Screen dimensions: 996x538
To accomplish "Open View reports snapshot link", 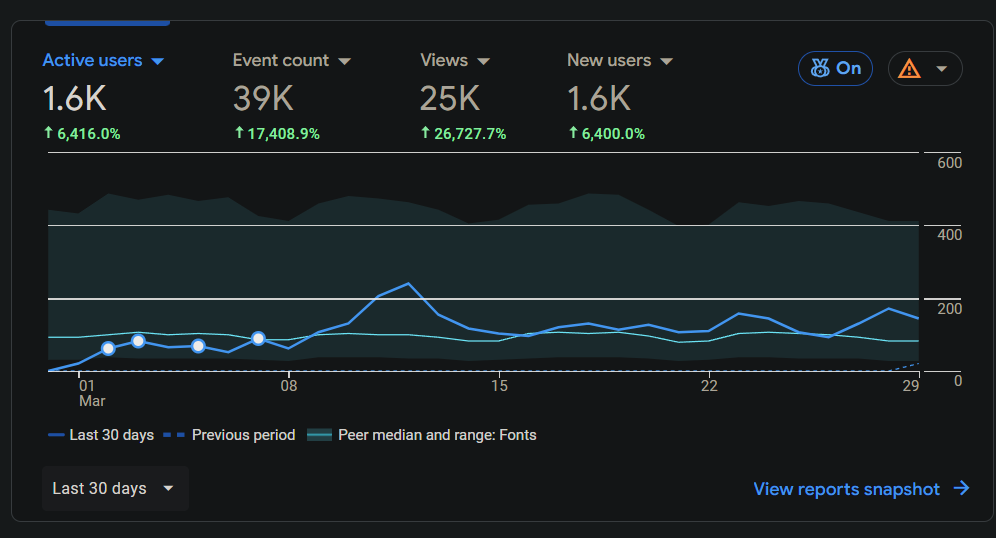I will (x=861, y=488).
